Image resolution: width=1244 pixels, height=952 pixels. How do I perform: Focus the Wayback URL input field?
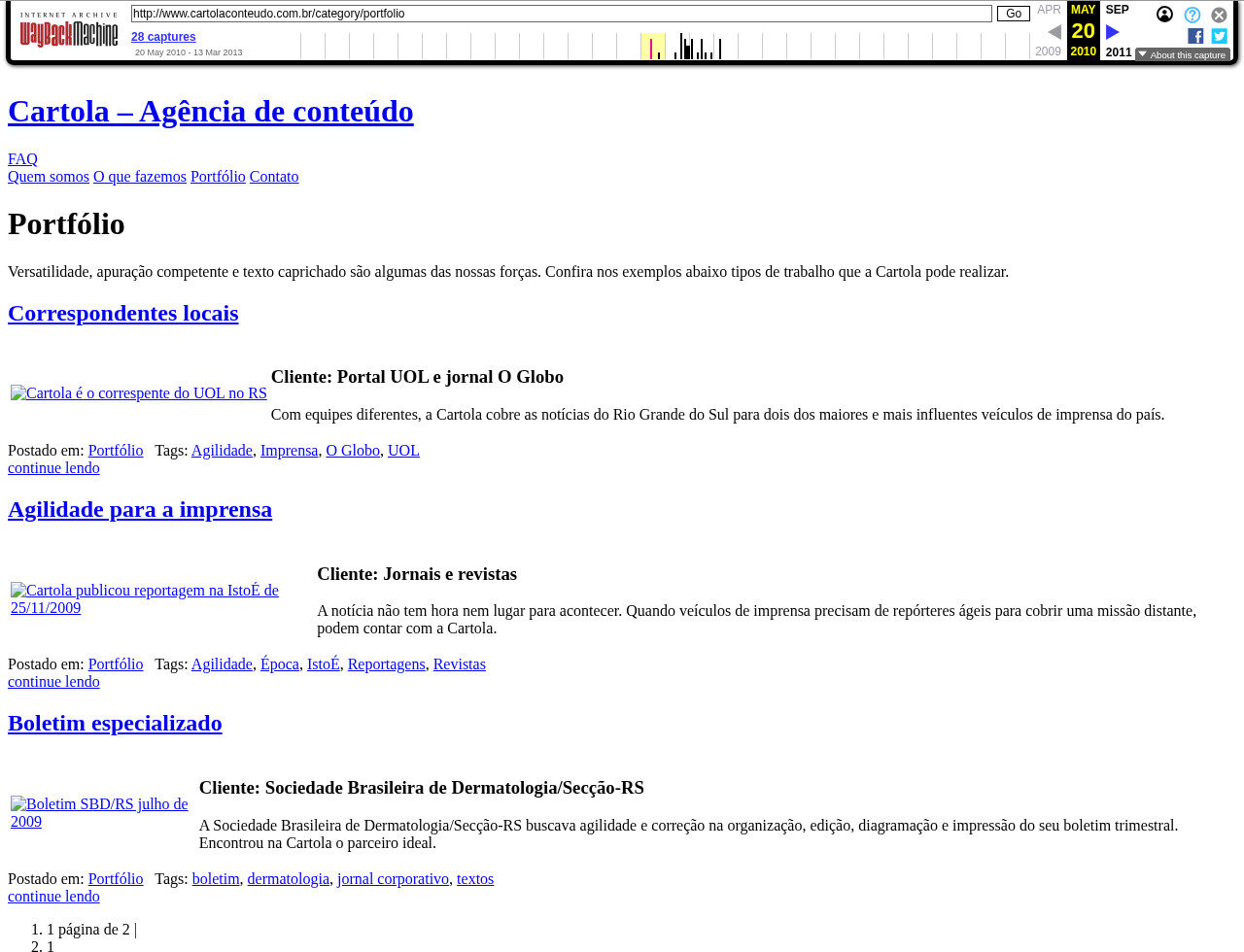pyautogui.click(x=561, y=14)
